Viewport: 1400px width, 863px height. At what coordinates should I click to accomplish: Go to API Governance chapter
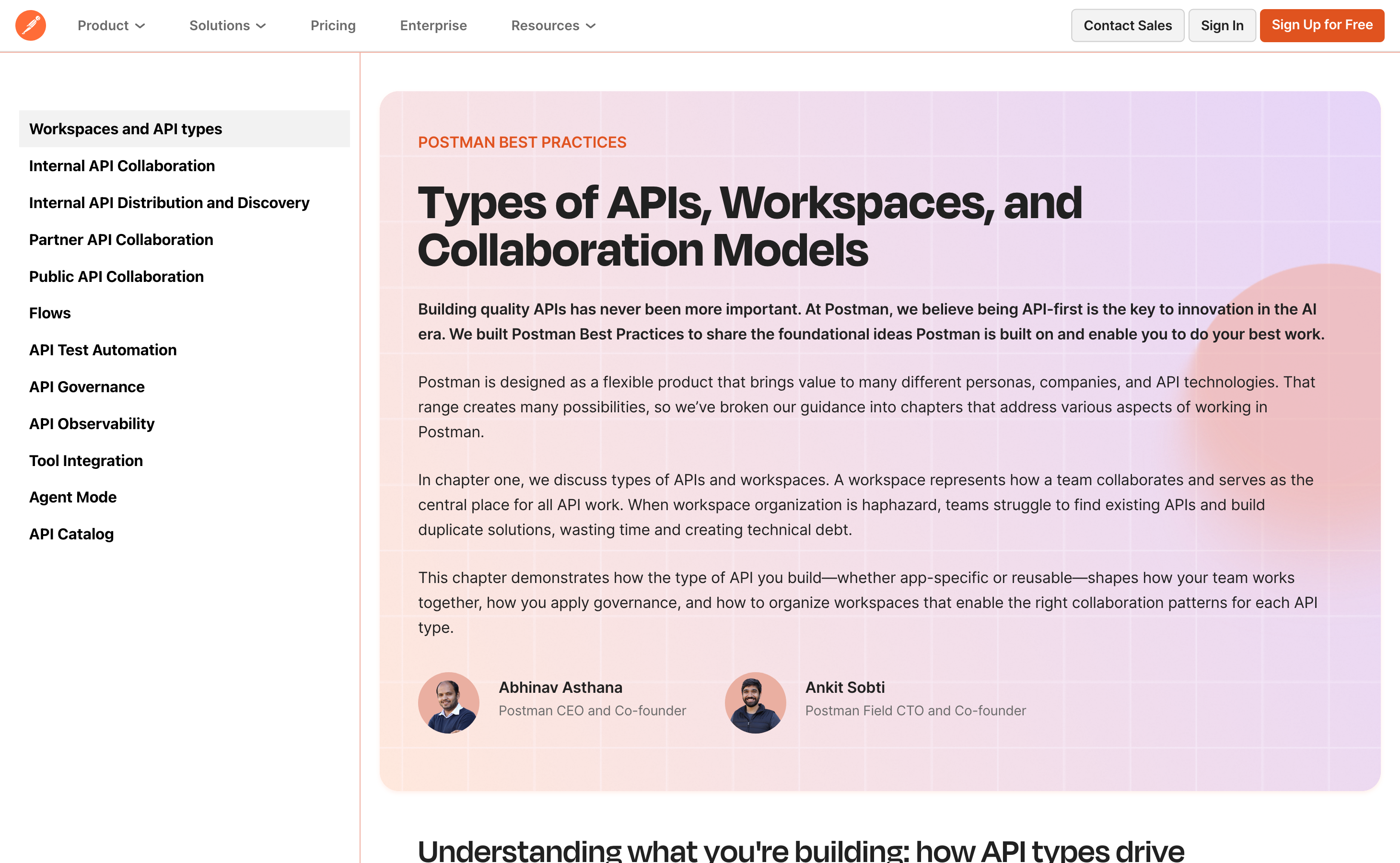point(87,387)
